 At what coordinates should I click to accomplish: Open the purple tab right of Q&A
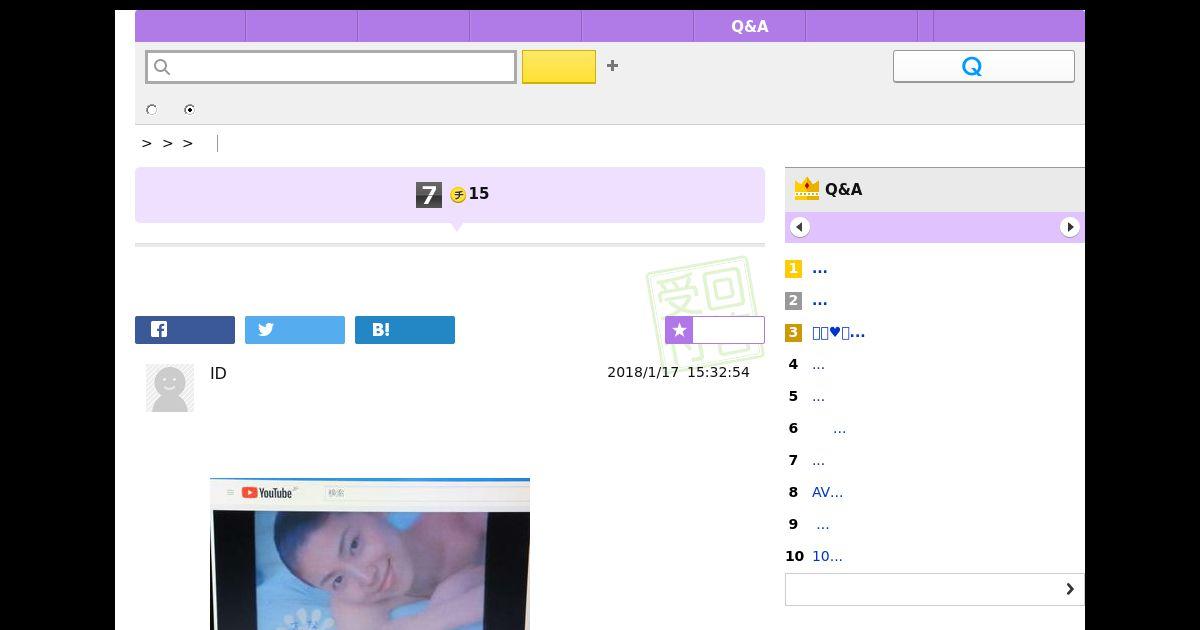[862, 26]
